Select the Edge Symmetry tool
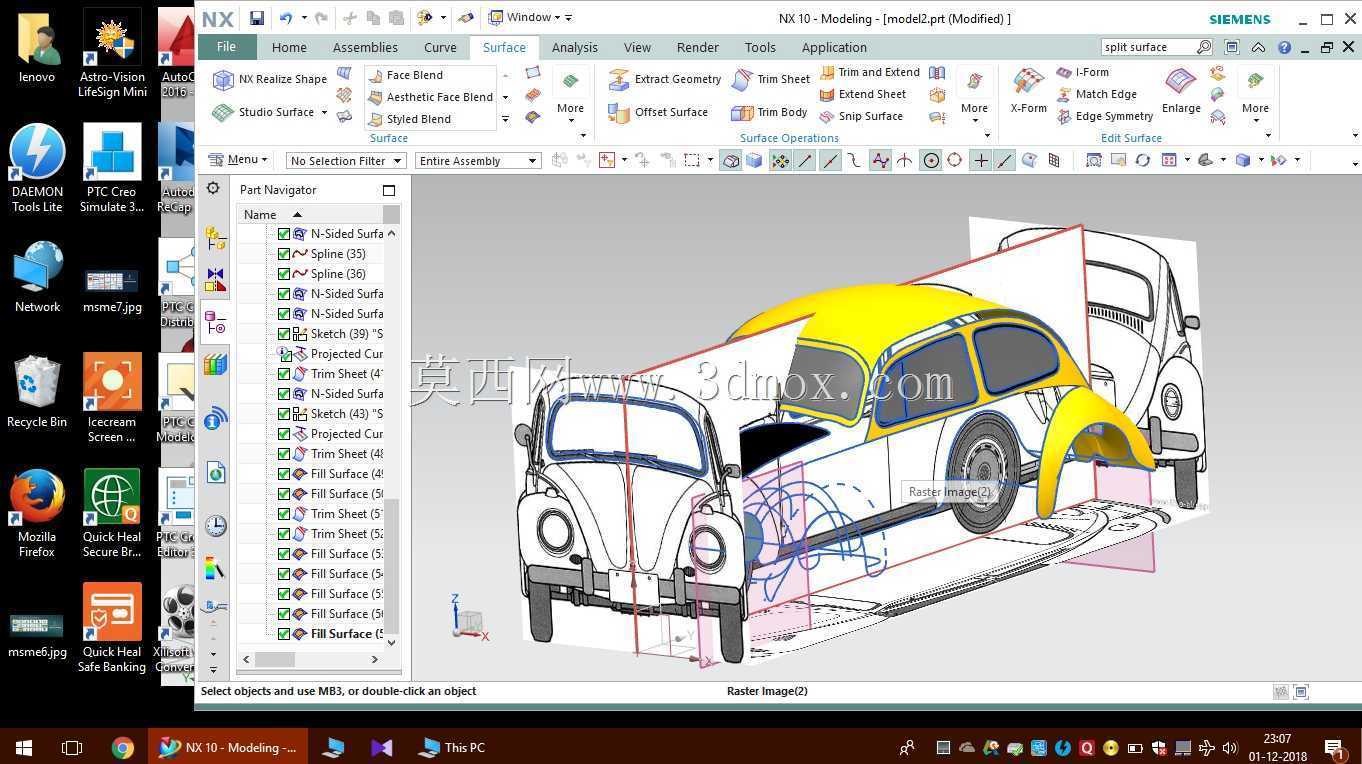 point(1105,116)
